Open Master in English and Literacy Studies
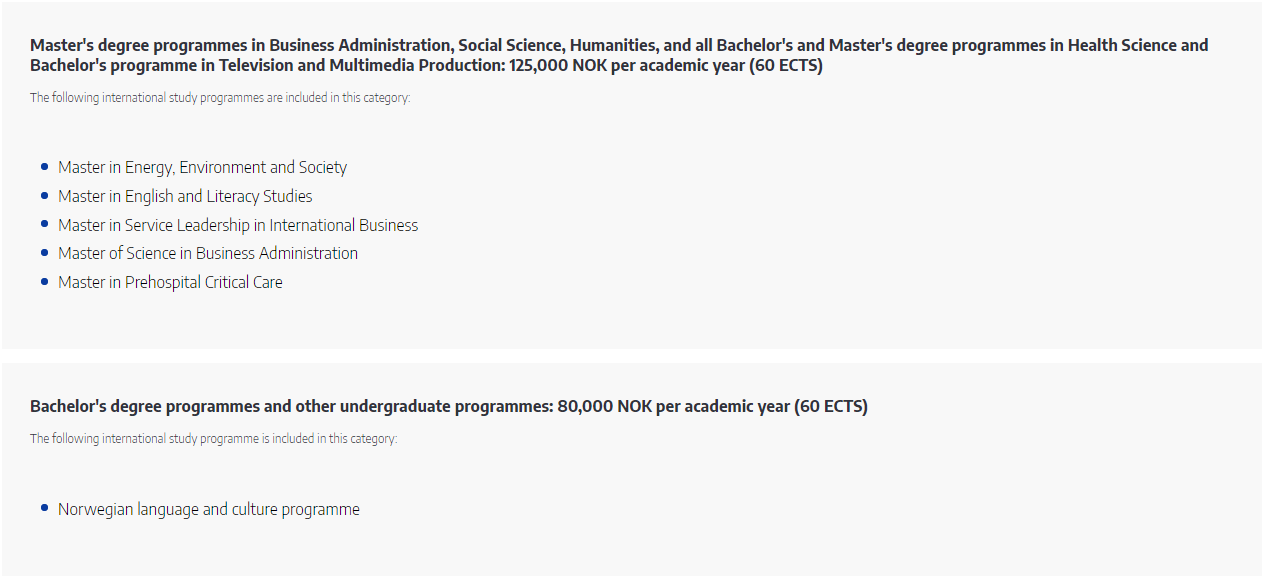The height and width of the screenshot is (579, 1267). pyautogui.click(x=185, y=196)
